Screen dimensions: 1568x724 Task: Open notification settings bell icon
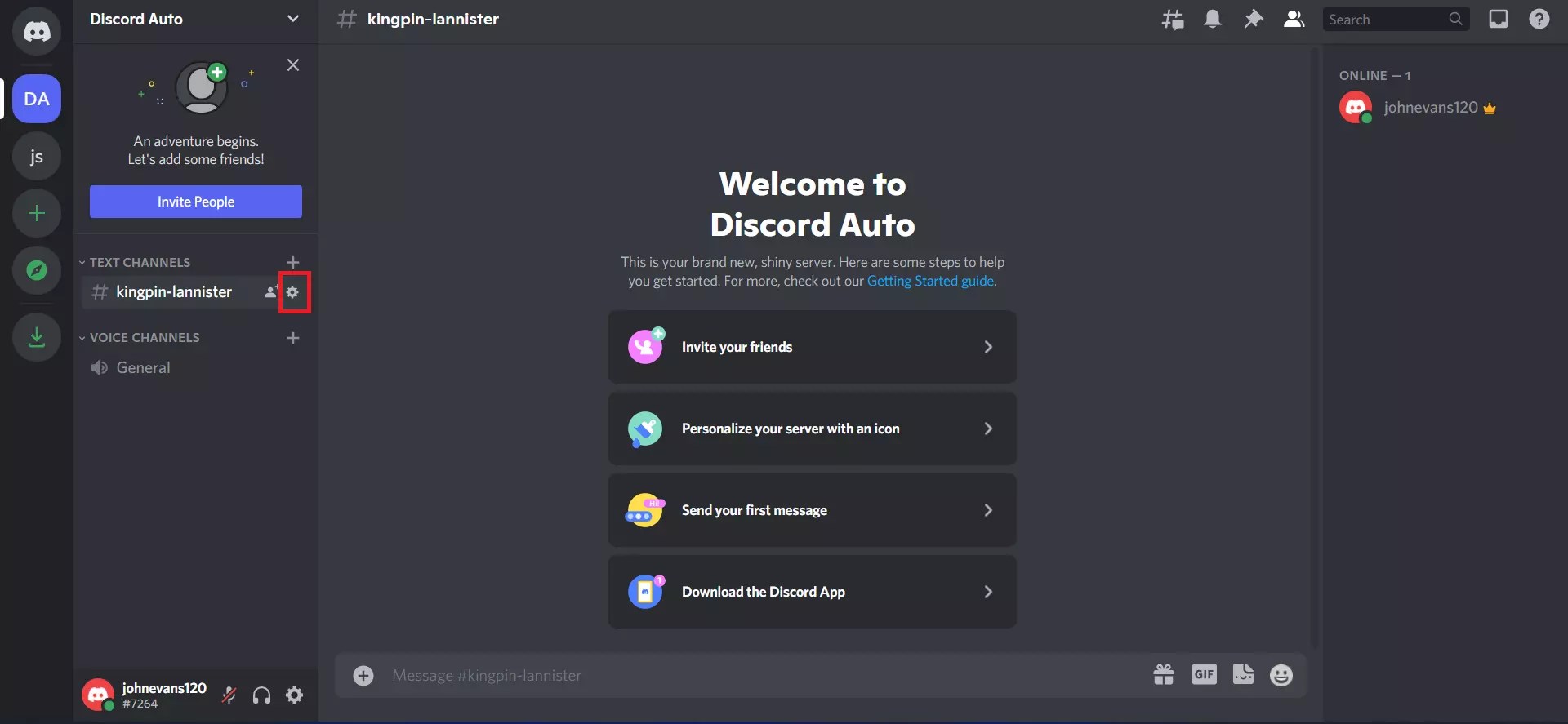pos(1213,19)
